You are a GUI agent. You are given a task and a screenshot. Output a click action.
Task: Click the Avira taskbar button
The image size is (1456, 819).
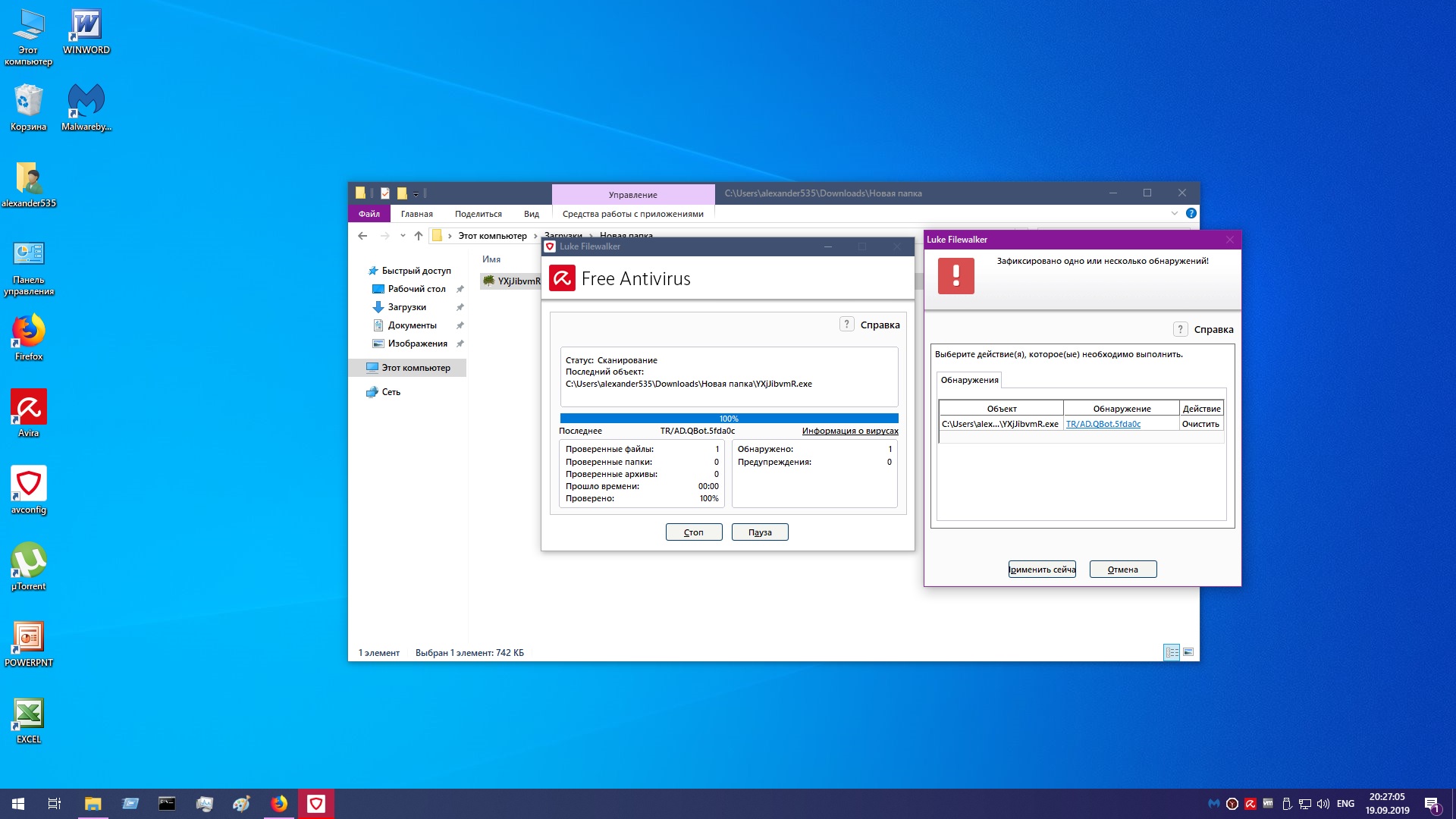click(x=316, y=804)
